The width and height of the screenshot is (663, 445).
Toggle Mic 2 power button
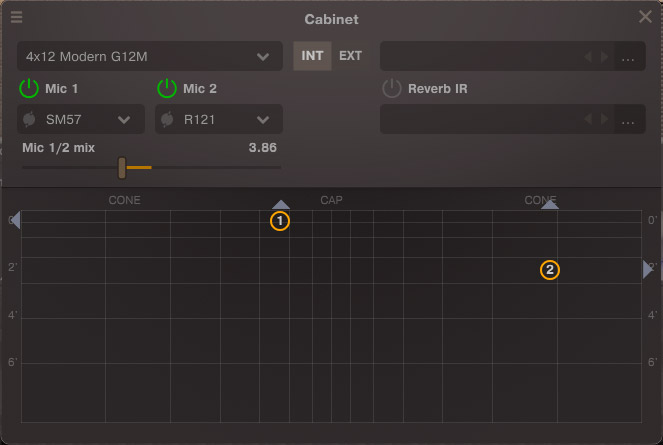click(x=166, y=88)
